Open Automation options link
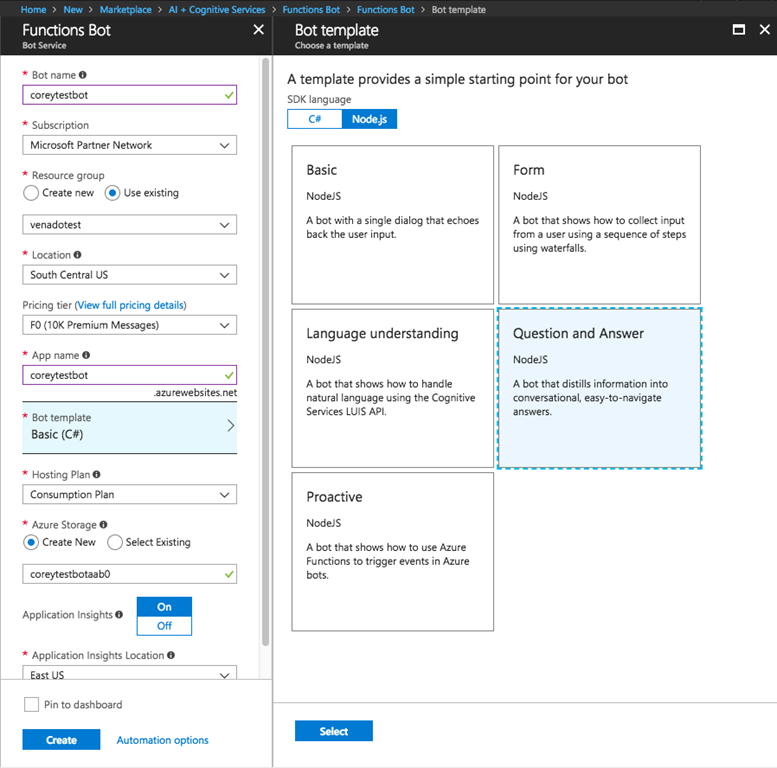777x768 pixels. pyautogui.click(x=163, y=740)
